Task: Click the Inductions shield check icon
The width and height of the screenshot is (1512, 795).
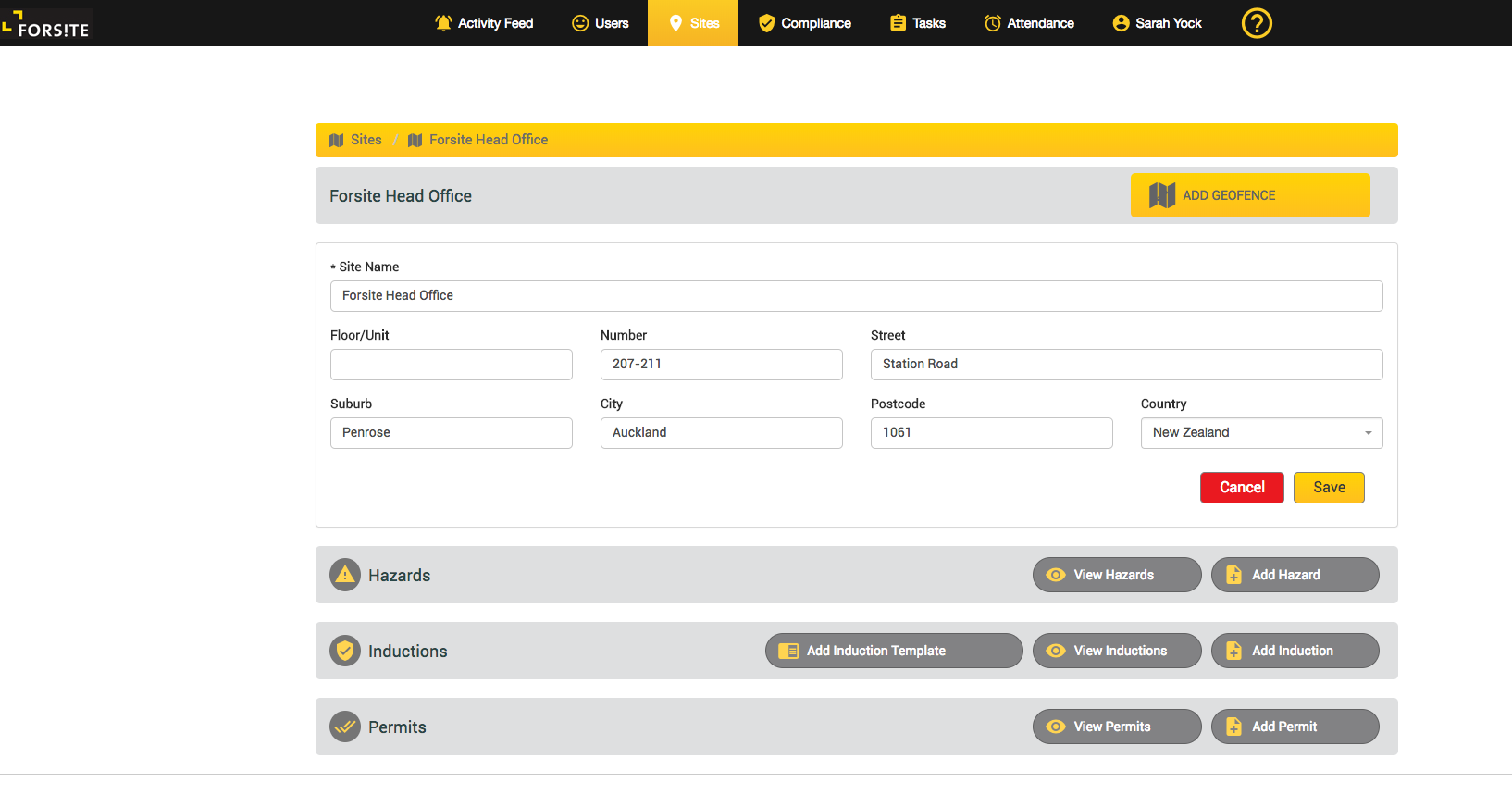Action: click(x=345, y=651)
